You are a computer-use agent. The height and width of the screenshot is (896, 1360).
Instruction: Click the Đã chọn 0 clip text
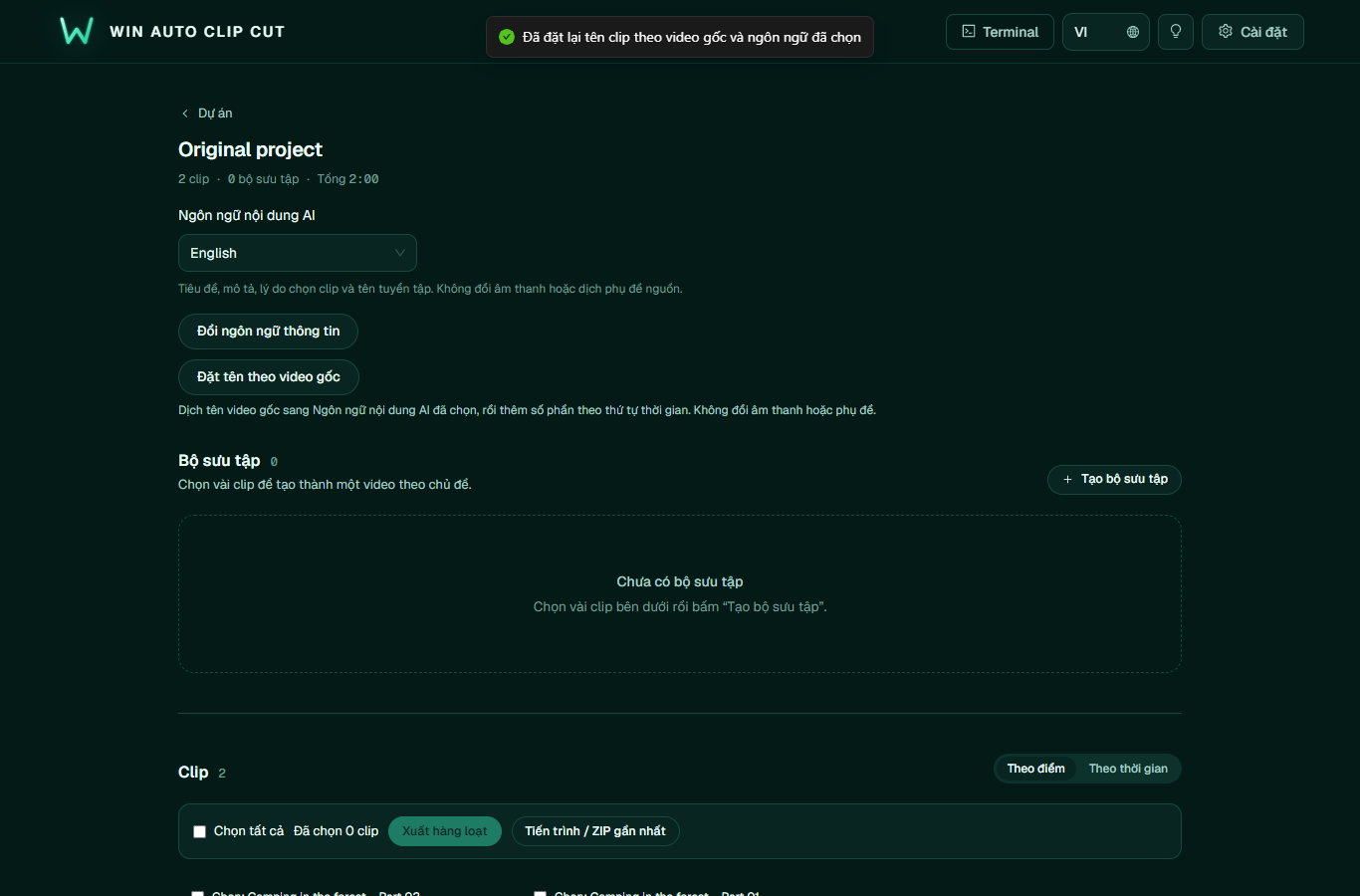336,831
